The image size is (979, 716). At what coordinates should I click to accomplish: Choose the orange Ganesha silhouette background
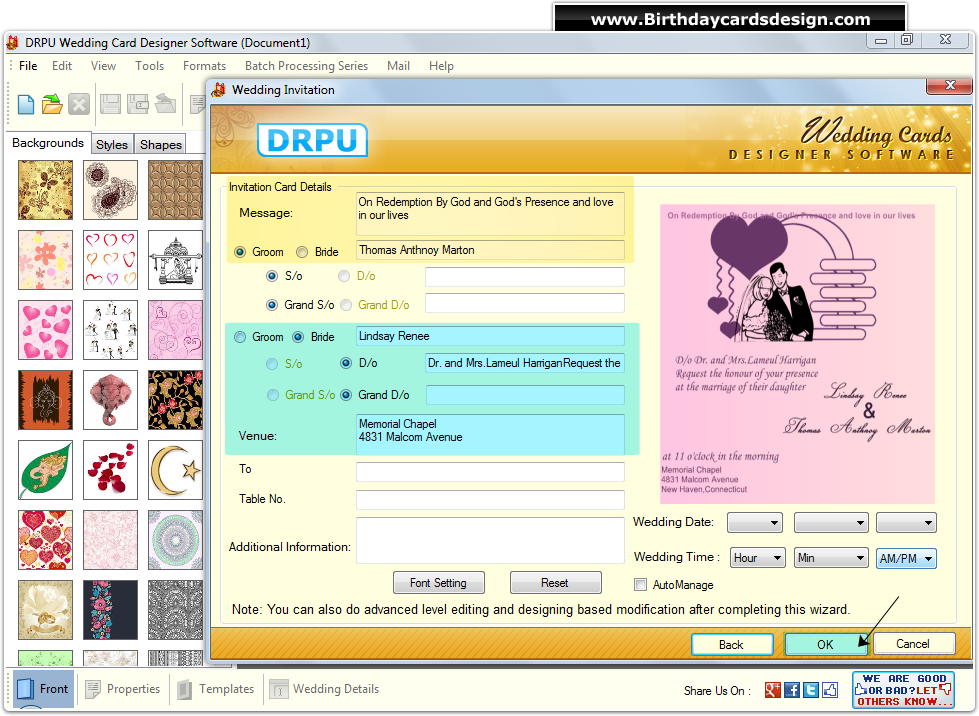coord(46,400)
